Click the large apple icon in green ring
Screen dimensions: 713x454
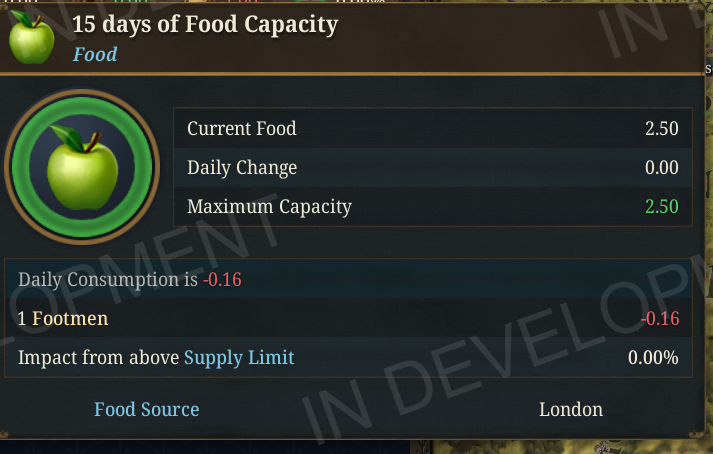[x=82, y=166]
